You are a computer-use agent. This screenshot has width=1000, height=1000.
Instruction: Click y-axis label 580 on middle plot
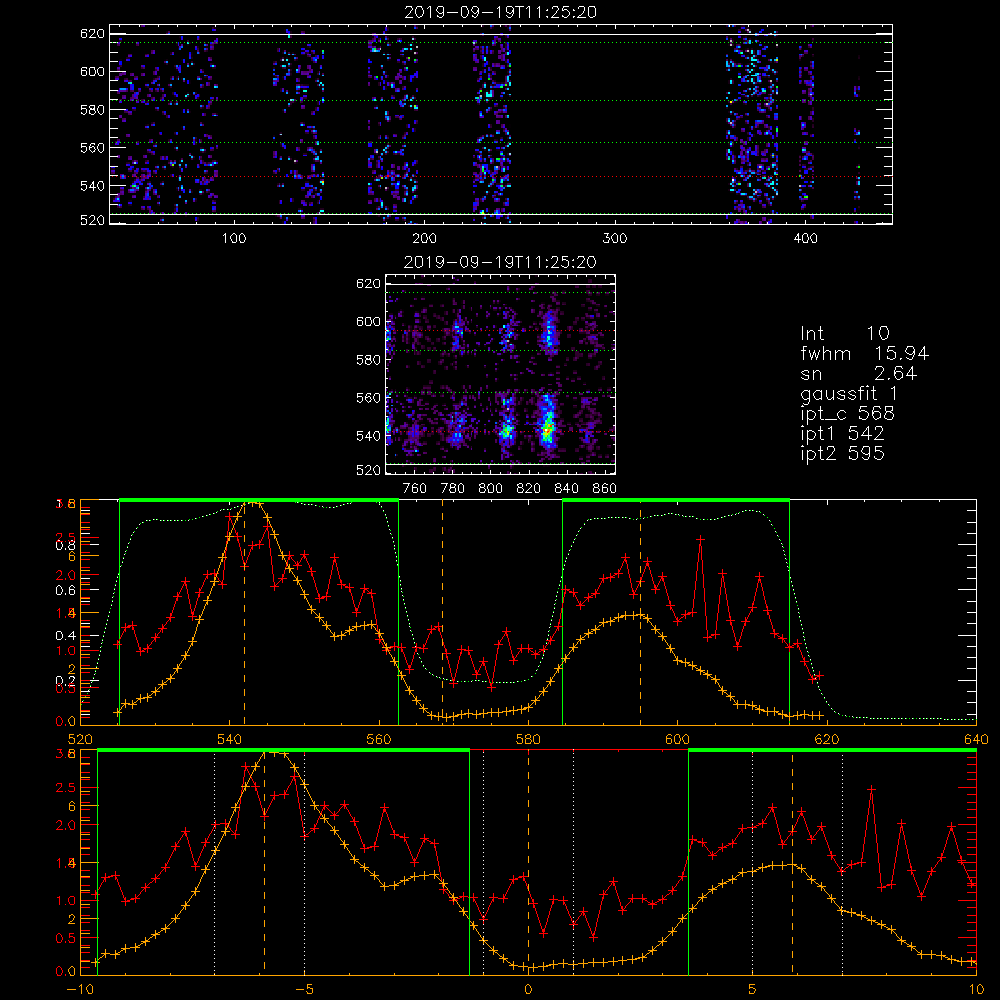pos(369,360)
